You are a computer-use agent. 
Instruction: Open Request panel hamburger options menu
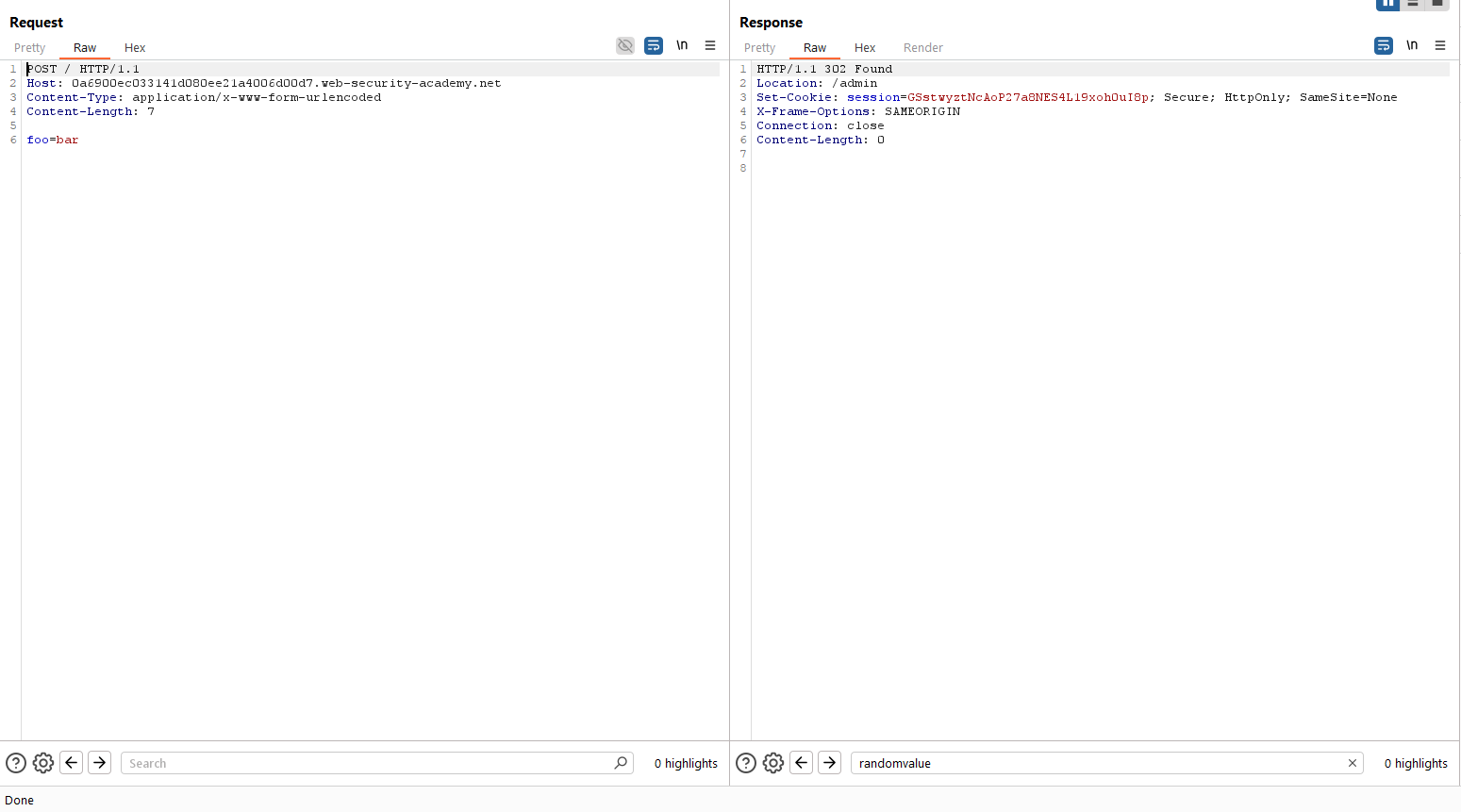[x=710, y=45]
